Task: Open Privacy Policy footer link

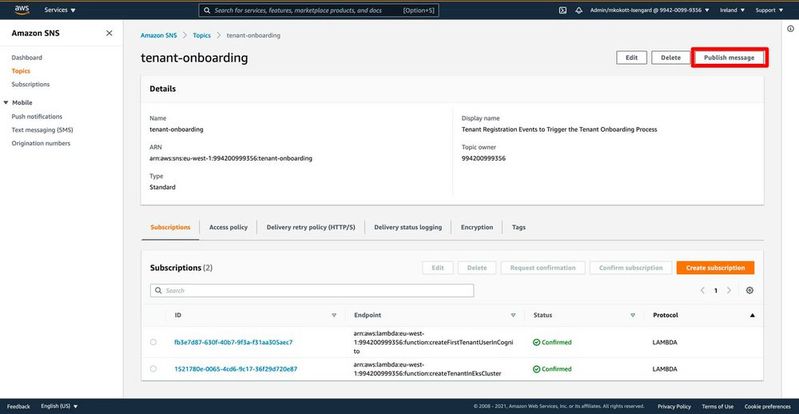Action: (x=674, y=406)
